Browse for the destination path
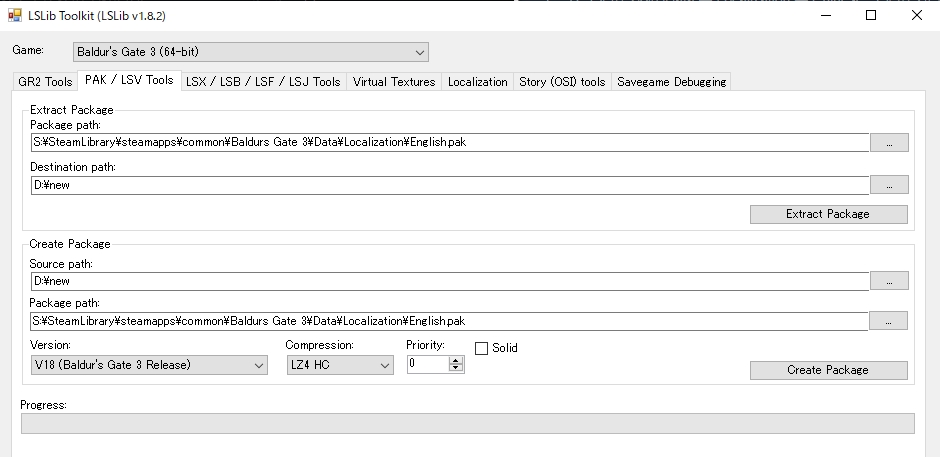The width and height of the screenshot is (940, 457). (x=889, y=185)
